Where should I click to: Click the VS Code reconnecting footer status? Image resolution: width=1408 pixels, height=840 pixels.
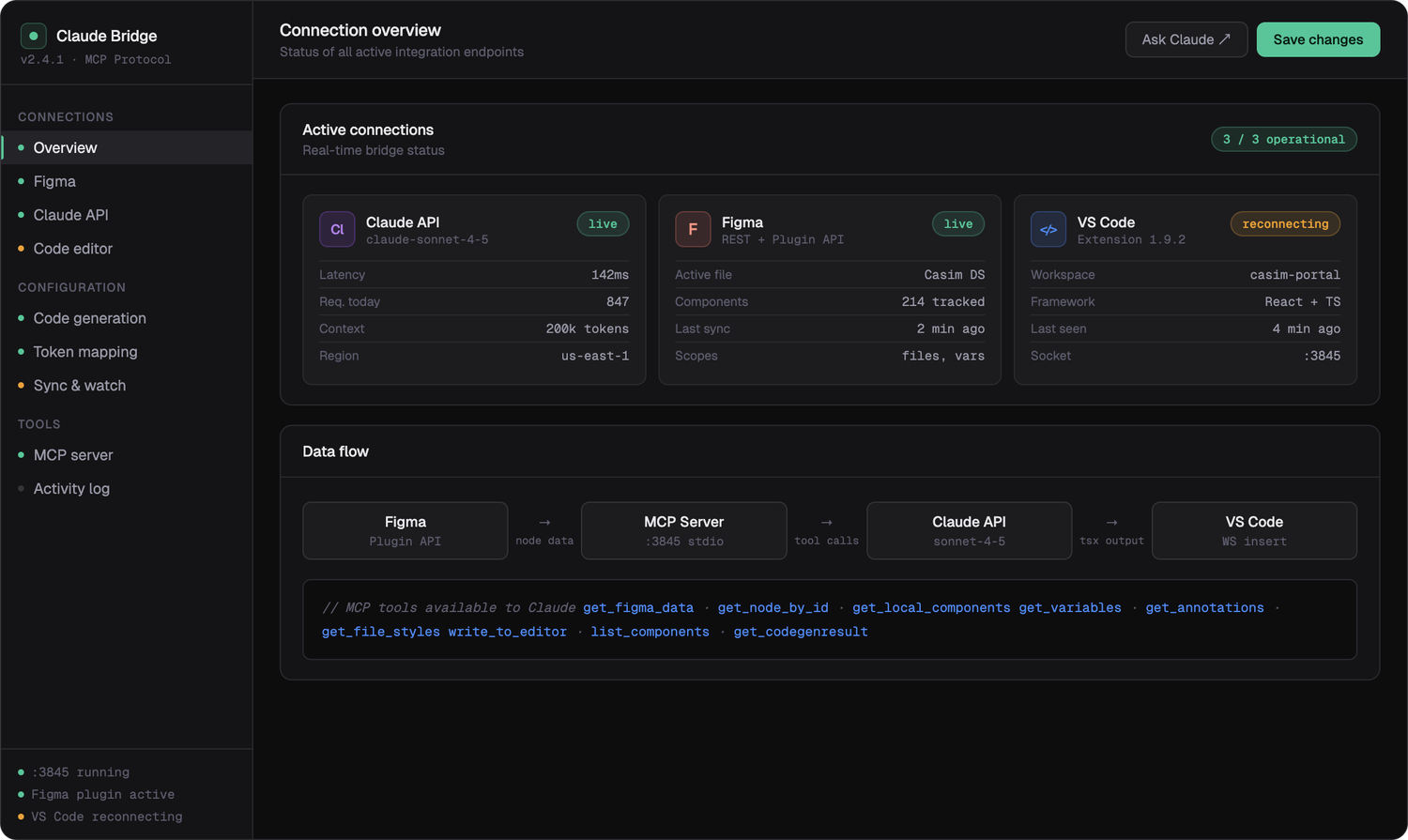[x=107, y=817]
